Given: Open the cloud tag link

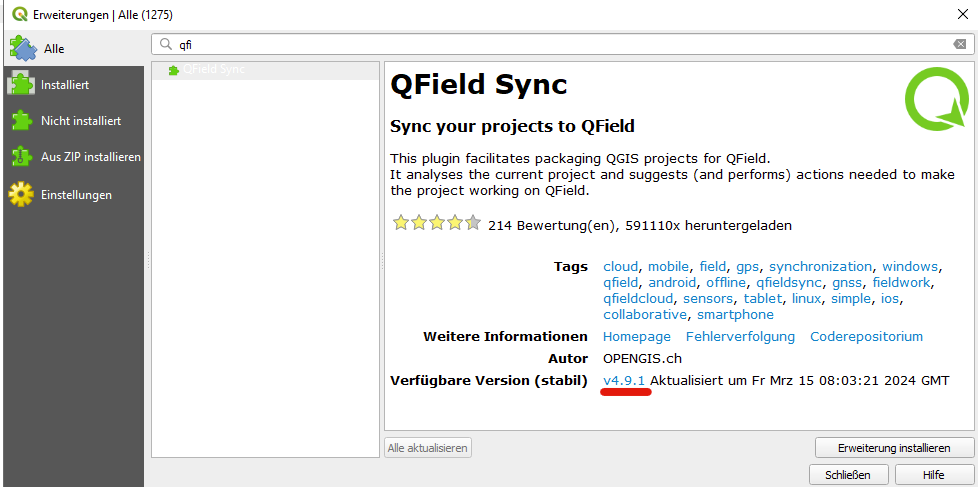Looking at the screenshot, I should 621,267.
